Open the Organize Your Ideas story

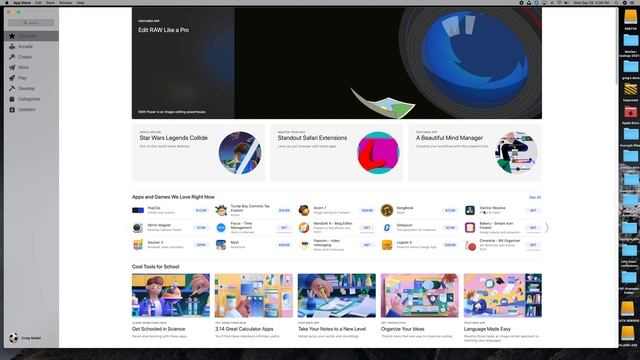[420, 306]
